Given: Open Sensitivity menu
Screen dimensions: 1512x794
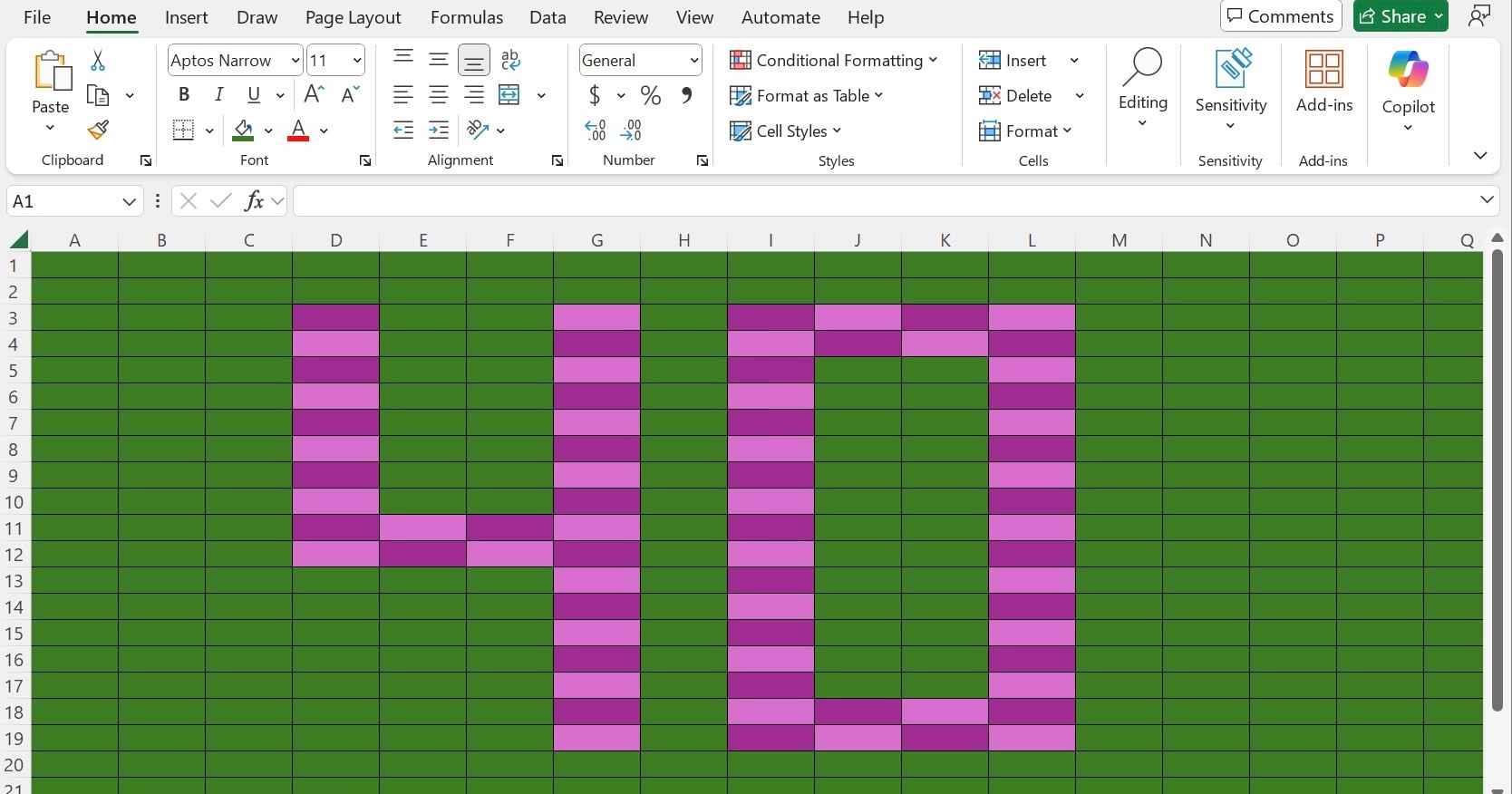Looking at the screenshot, I should pos(1230,91).
